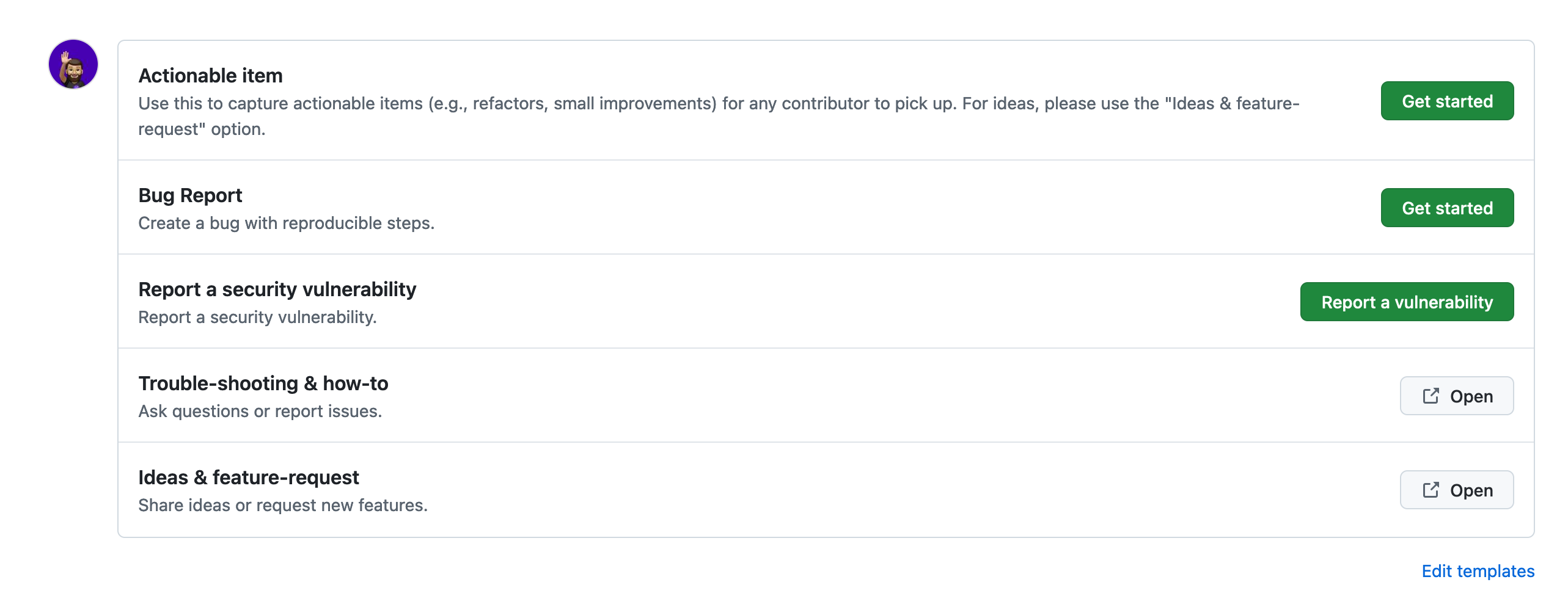Viewport: 1568px width, 607px height.
Task: Click the 'Report a security vulnerability.' description text
Action: tap(257, 318)
